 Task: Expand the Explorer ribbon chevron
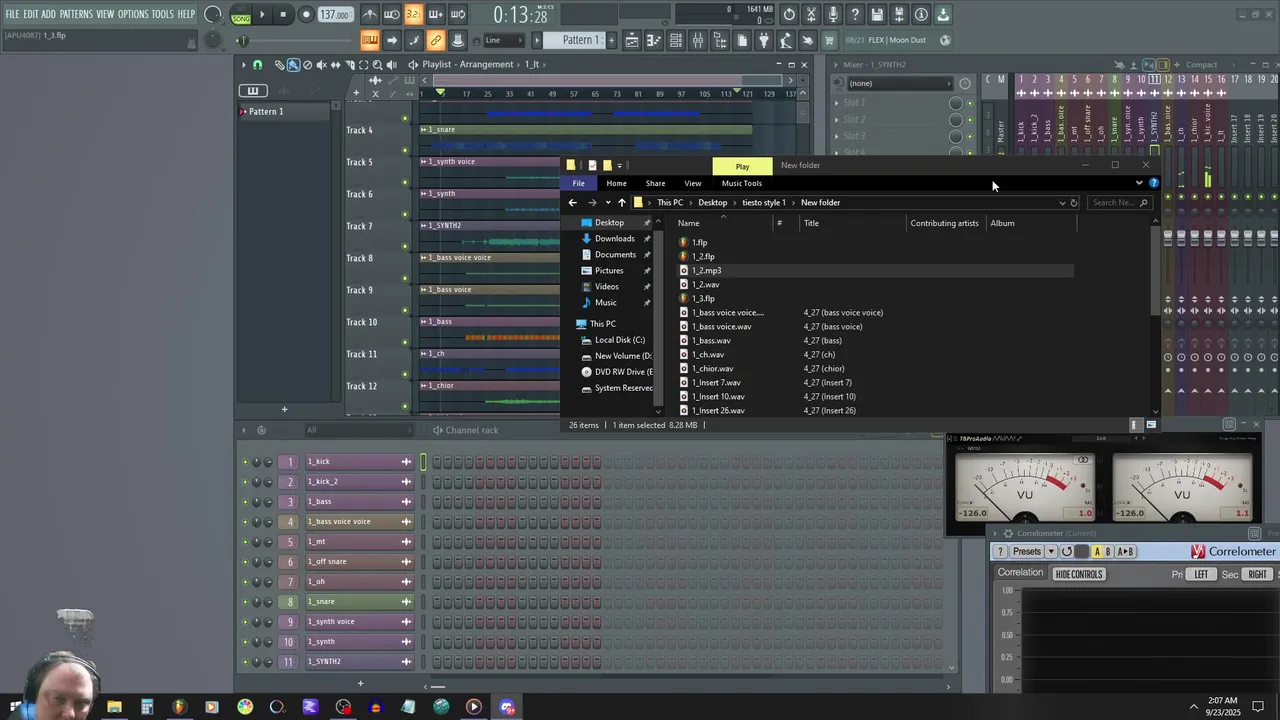(1139, 183)
